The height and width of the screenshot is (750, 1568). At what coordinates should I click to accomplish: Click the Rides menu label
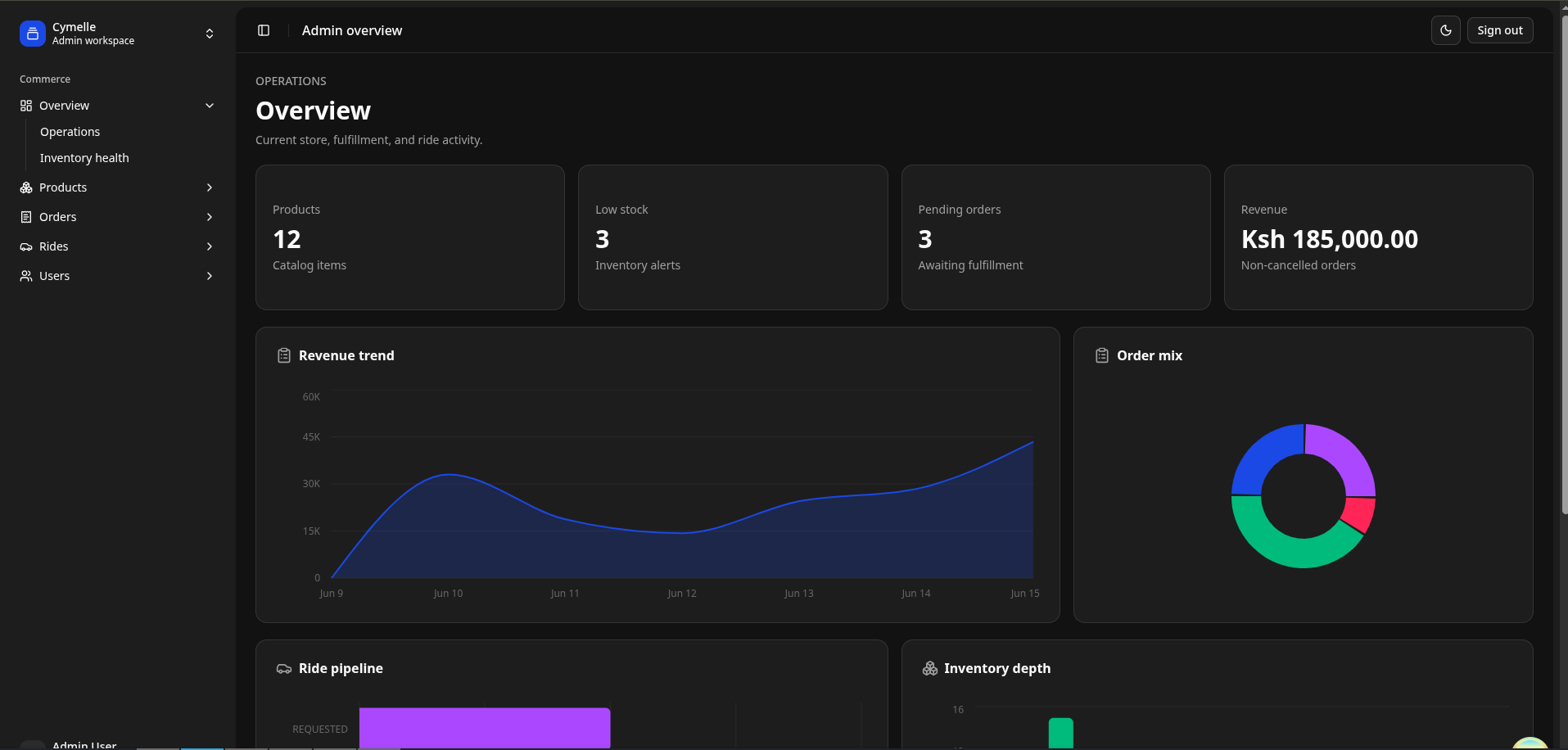tap(54, 246)
